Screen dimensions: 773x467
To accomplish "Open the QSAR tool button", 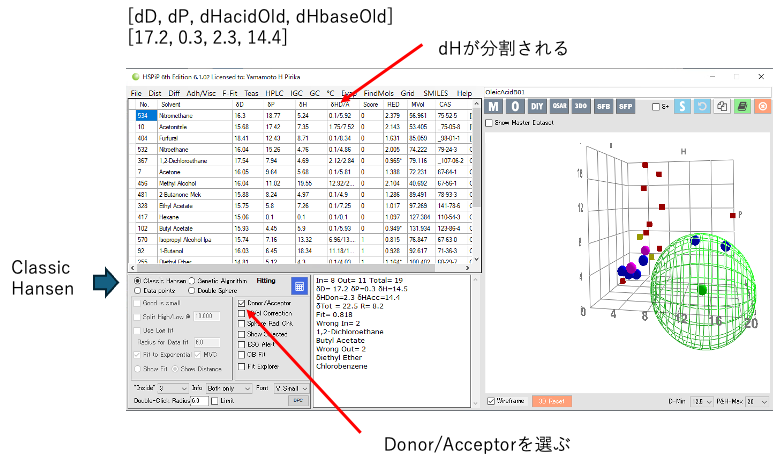I will point(560,106).
